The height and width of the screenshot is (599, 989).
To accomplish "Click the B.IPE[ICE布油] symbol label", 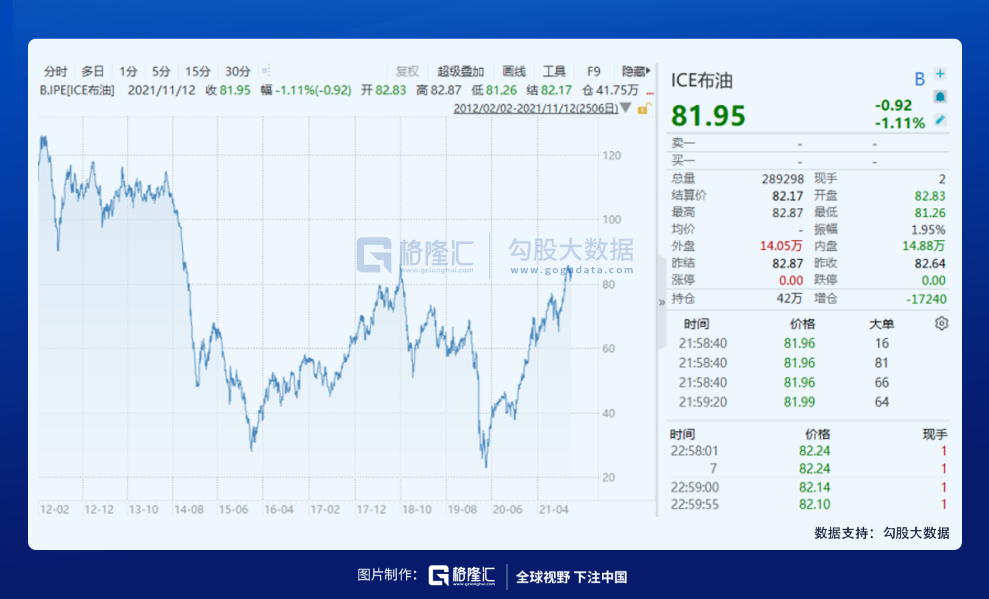I will pos(77,90).
